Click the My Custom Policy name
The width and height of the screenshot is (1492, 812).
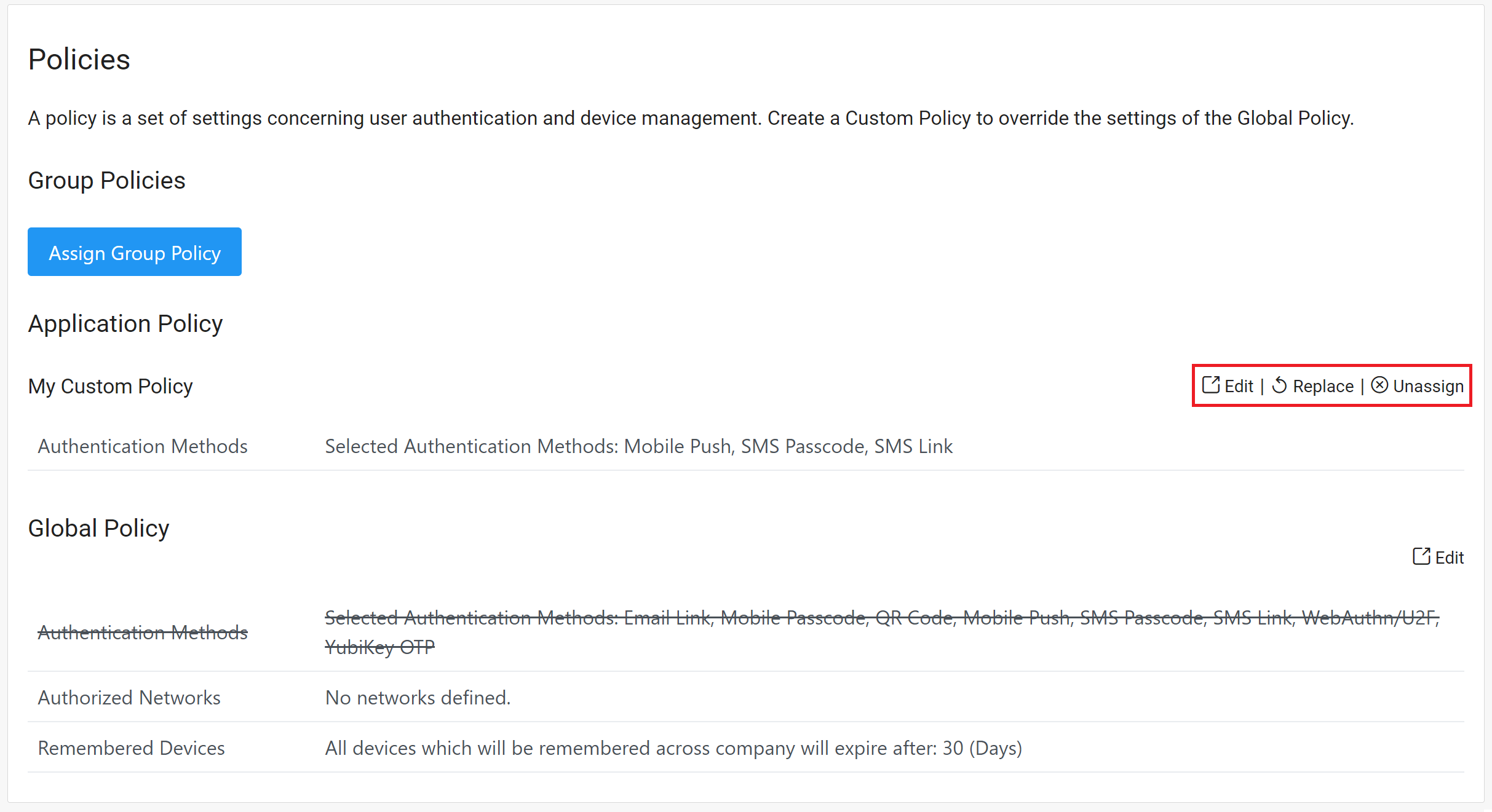(x=110, y=387)
